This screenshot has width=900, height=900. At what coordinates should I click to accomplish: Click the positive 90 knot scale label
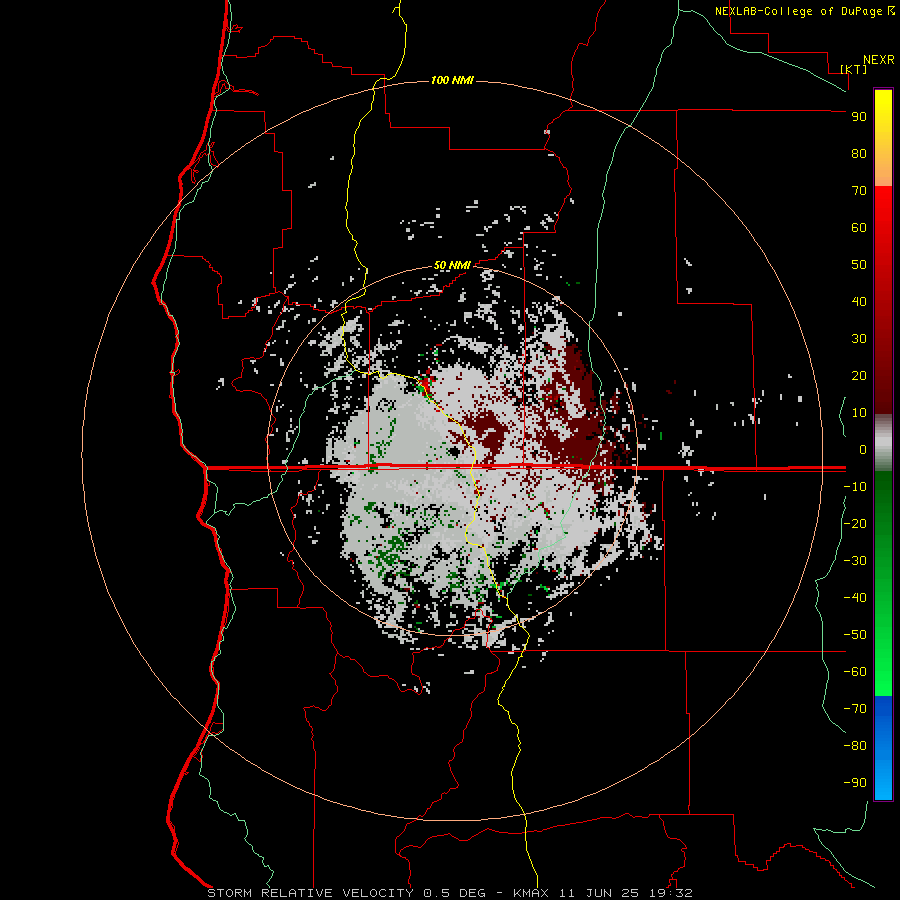coord(859,117)
